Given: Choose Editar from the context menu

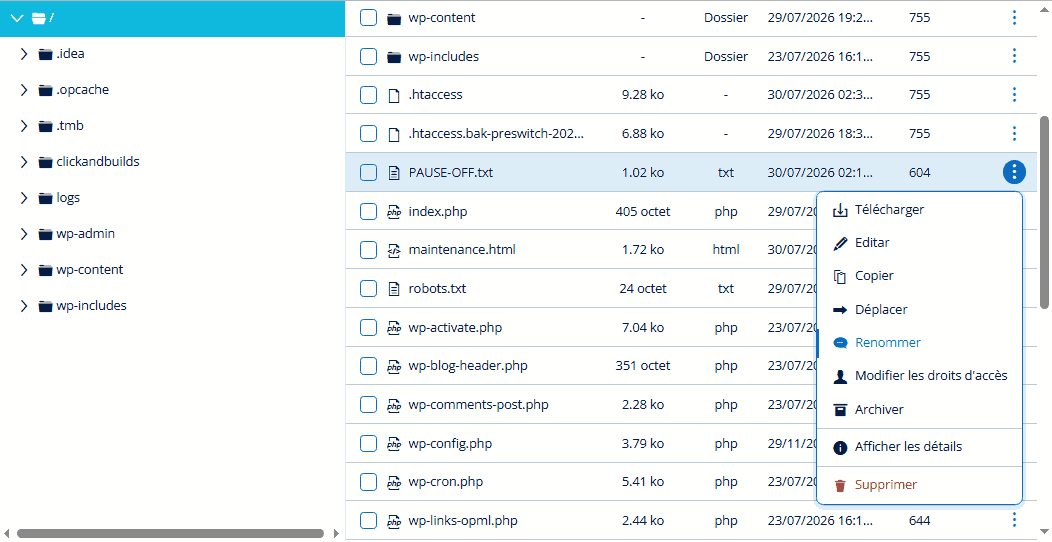Looking at the screenshot, I should [919, 243].
